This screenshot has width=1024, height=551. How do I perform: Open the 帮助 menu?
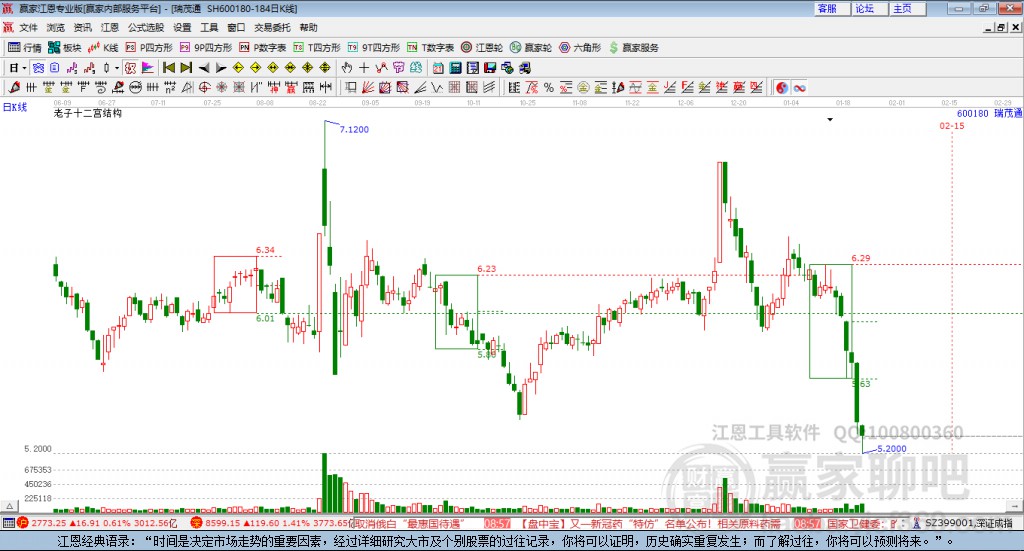click(x=308, y=27)
